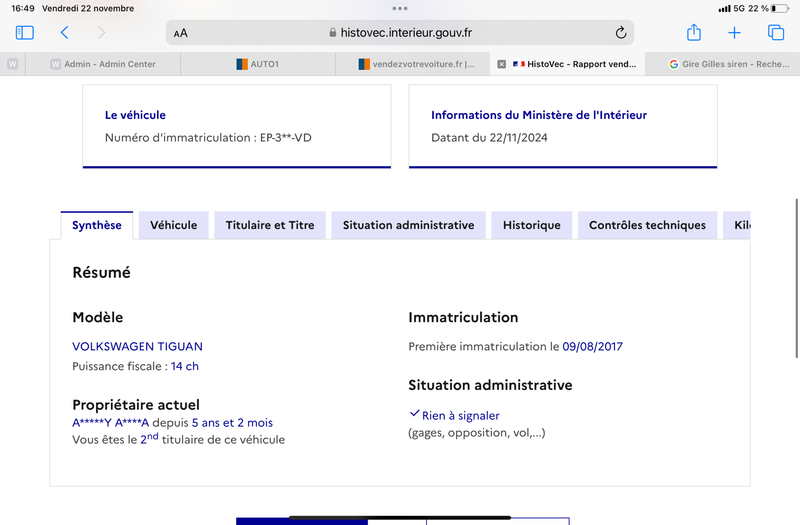
Task: Open the Historique tab
Action: click(532, 225)
